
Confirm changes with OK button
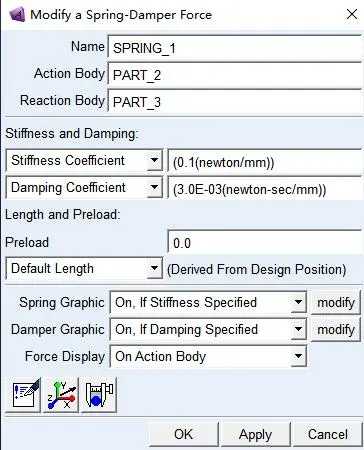(x=184, y=434)
